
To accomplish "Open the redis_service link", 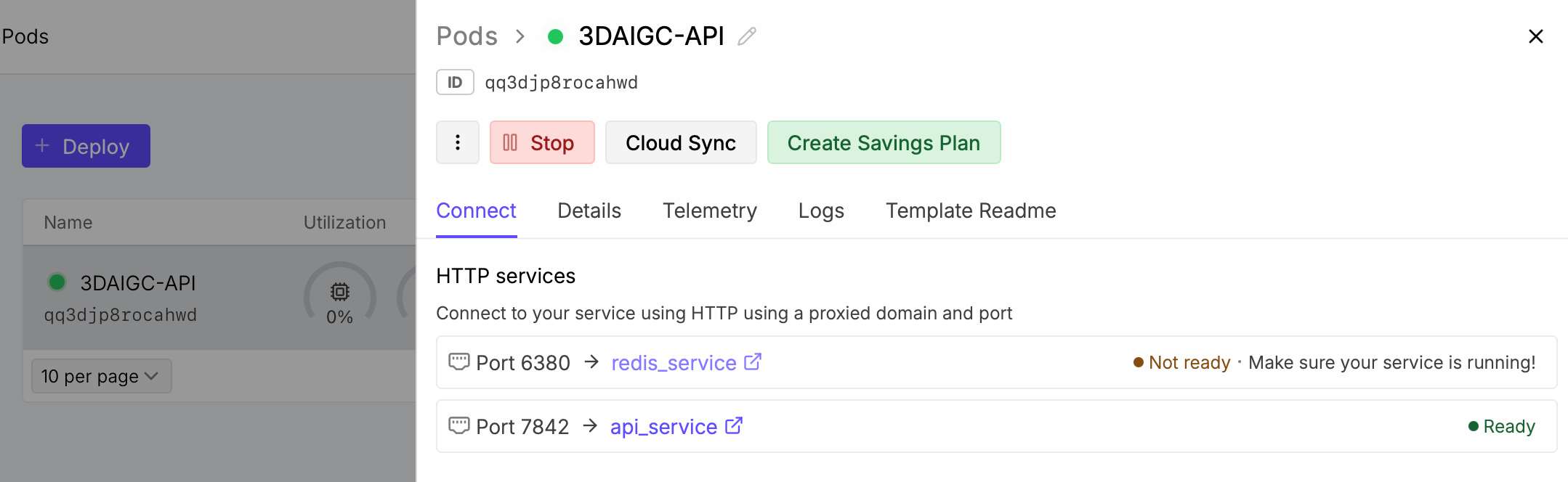I will pos(674,363).
